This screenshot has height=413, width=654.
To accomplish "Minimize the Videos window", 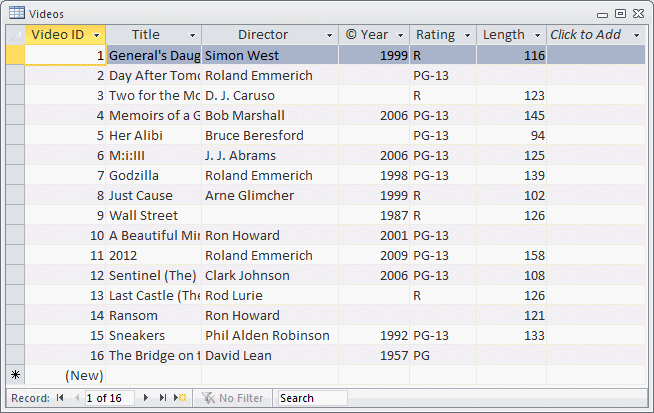I will tap(602, 15).
